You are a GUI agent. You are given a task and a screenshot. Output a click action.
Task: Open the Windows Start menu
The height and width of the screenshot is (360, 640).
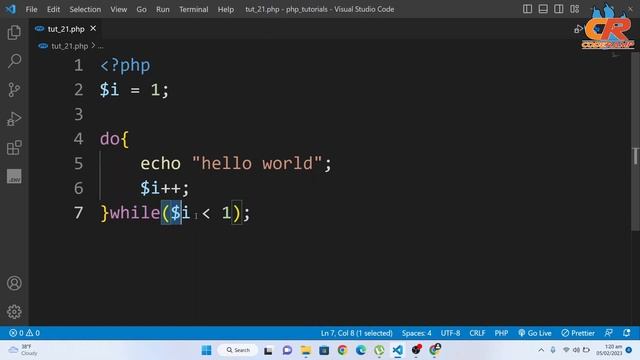pyautogui.click(x=207, y=350)
